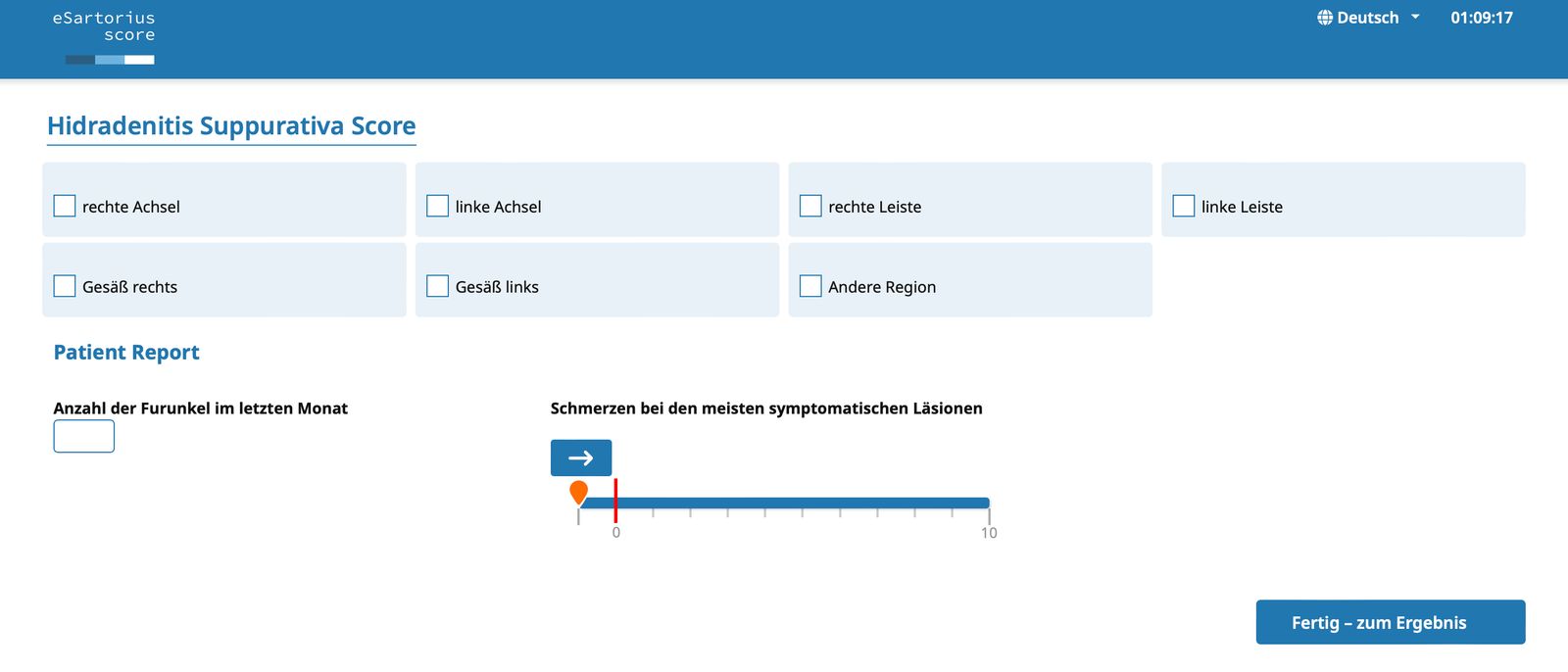The image size is (1568, 672).
Task: Check the rechte Achsel checkbox
Action: [65, 206]
